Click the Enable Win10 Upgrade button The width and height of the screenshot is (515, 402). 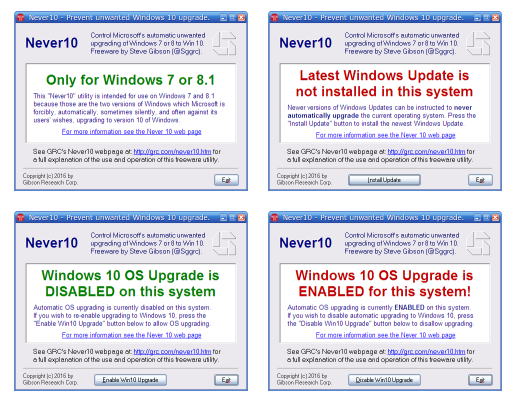[x=130, y=380]
